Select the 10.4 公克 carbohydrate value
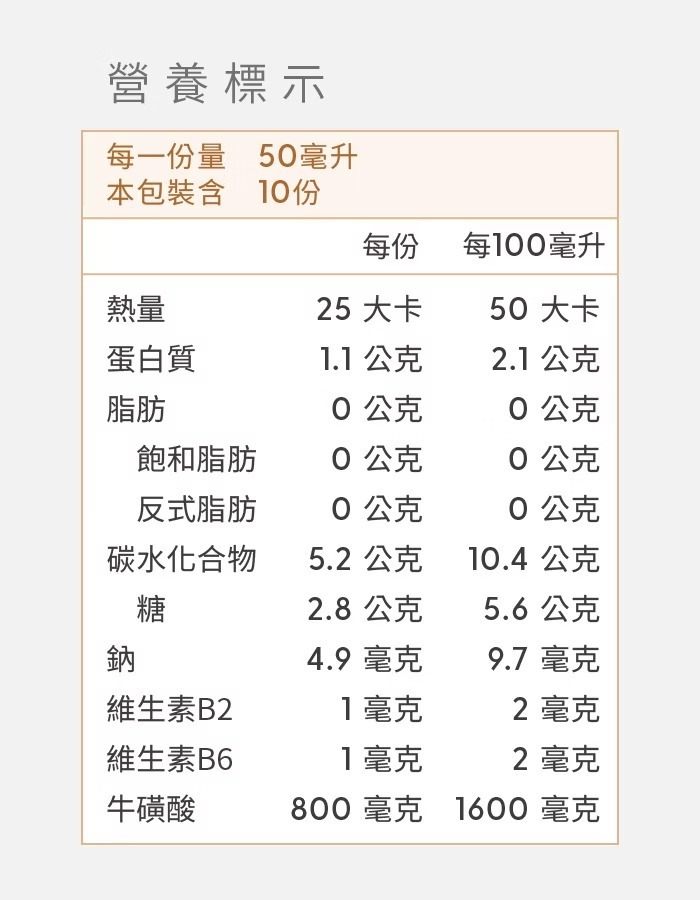 point(534,559)
